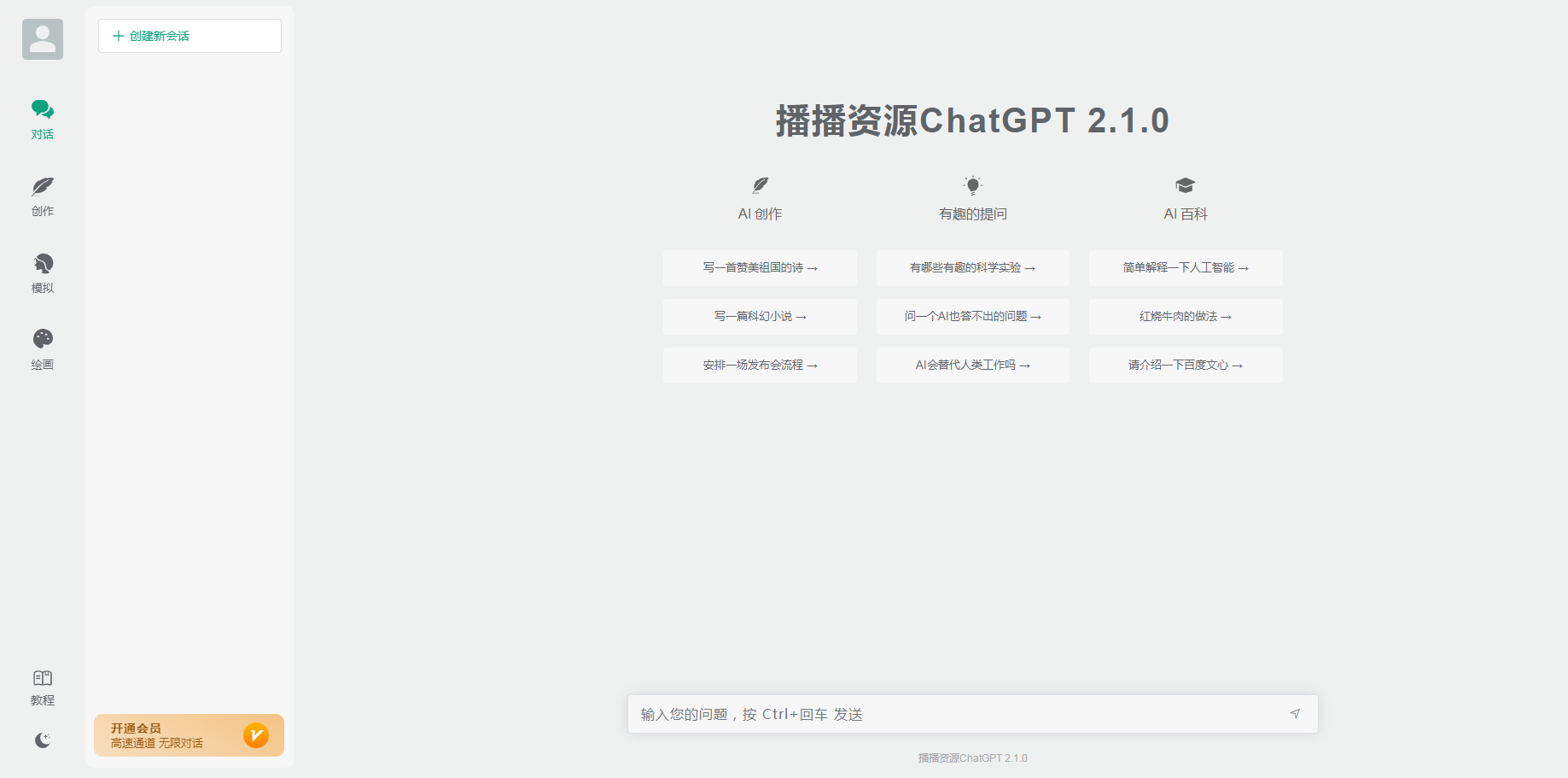Click the 有趣的提问 column label

(973, 214)
